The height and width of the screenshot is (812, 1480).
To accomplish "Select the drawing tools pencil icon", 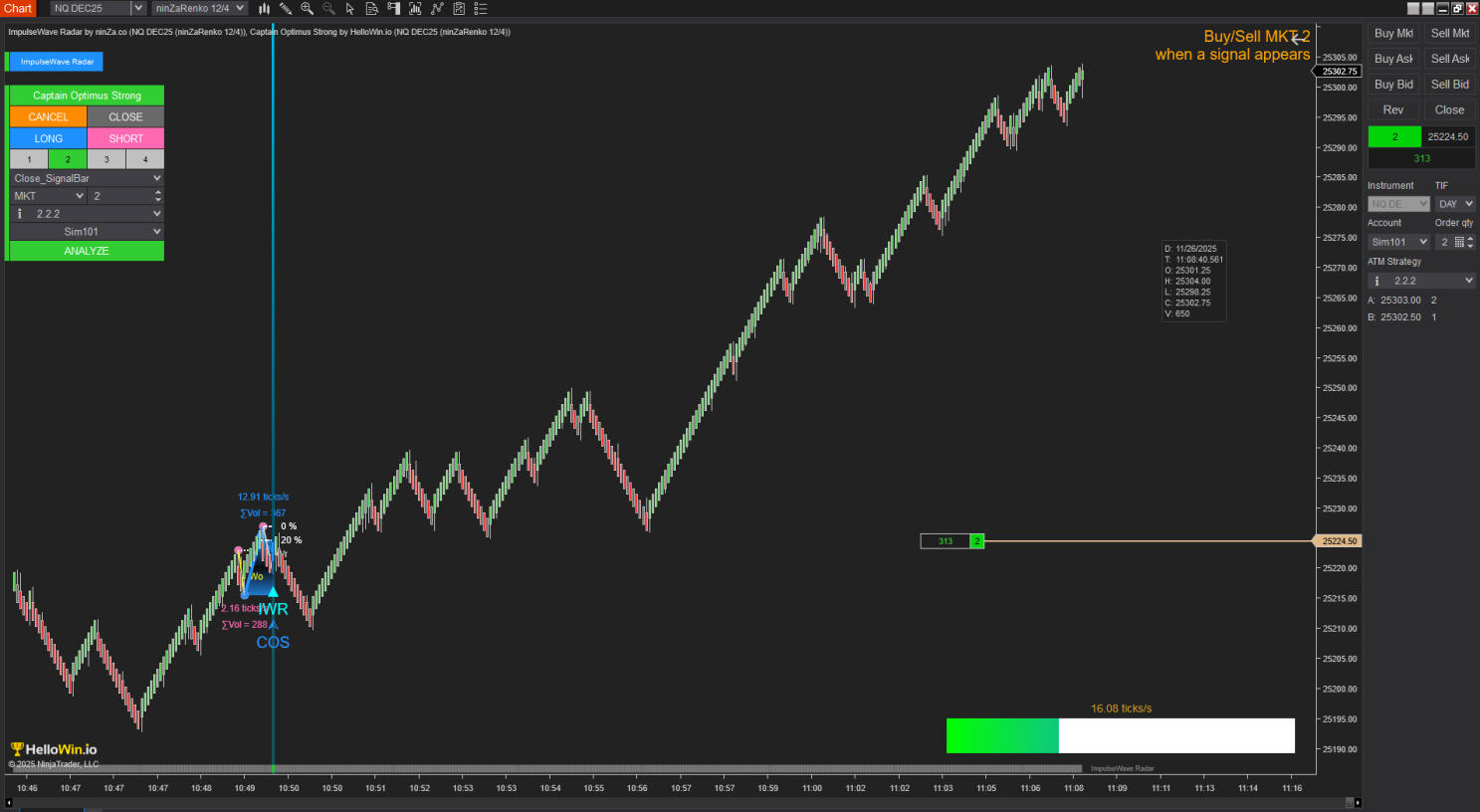I will tap(286, 8).
